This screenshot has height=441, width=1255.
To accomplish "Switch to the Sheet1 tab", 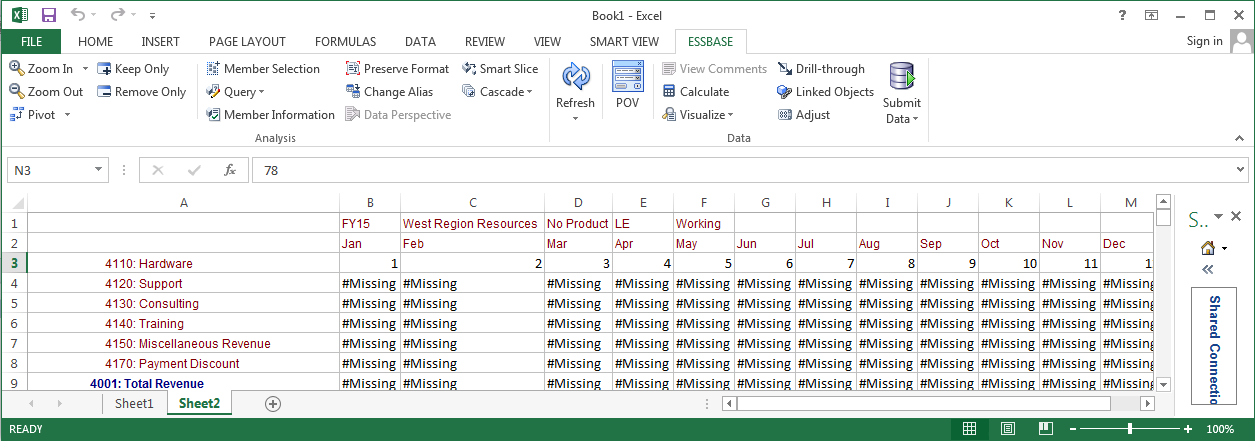I will 134,403.
